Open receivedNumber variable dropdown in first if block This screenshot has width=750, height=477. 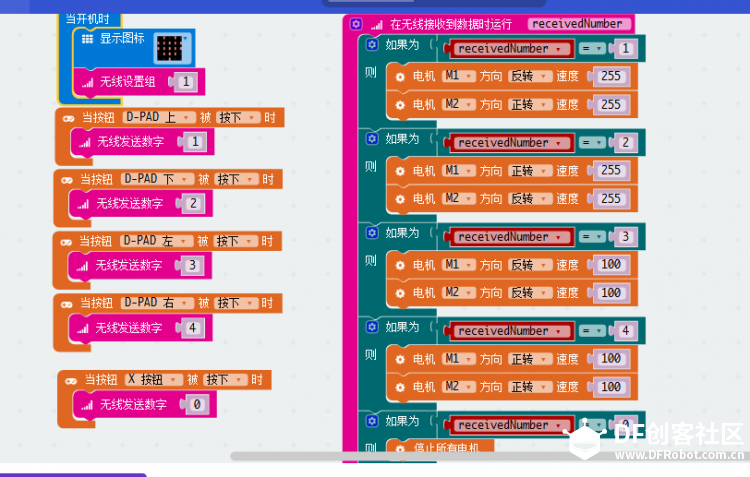(510, 49)
